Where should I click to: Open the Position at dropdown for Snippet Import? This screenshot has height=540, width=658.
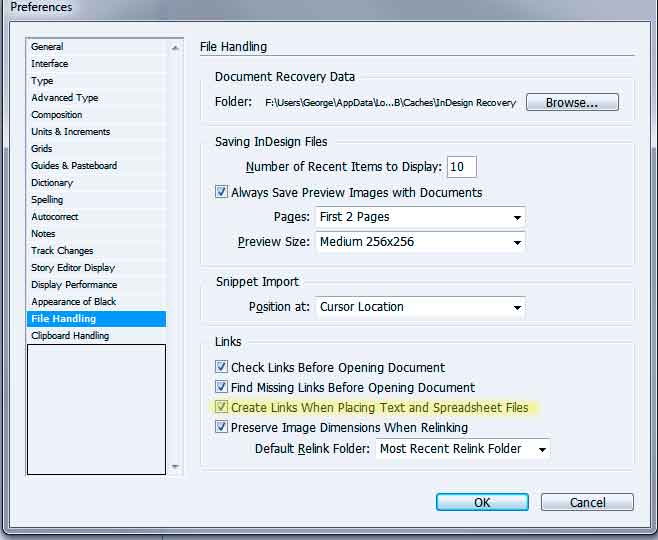click(420, 307)
